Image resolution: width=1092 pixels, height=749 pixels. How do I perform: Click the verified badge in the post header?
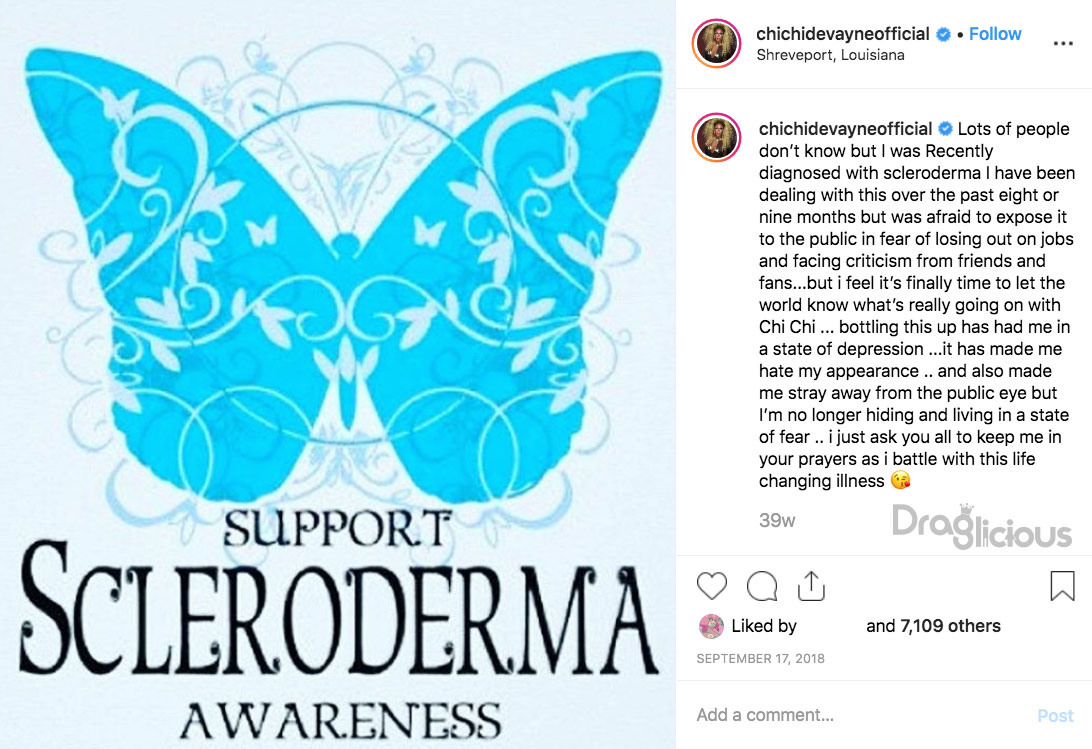(943, 34)
